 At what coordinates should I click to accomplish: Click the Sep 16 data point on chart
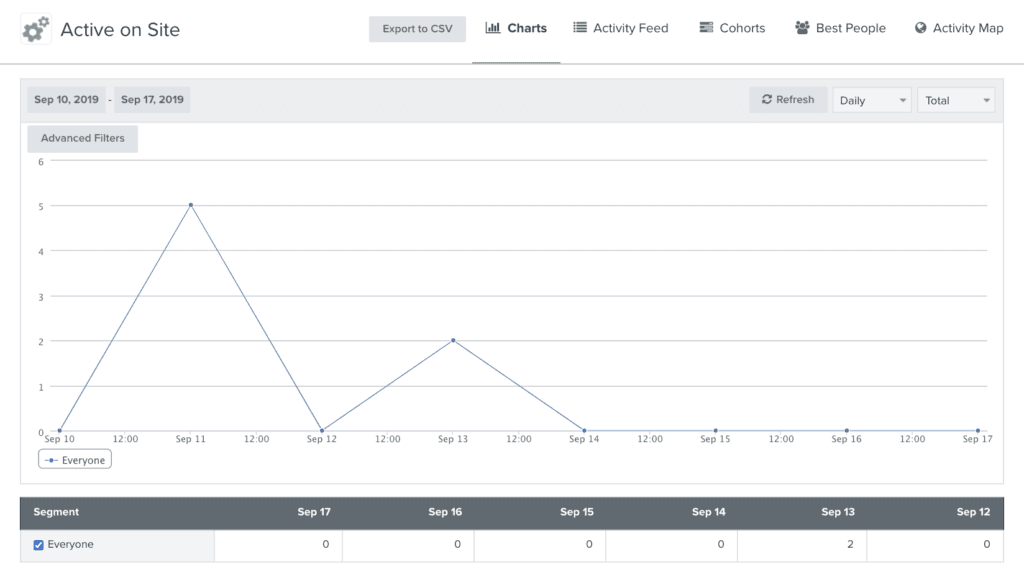(x=847, y=431)
